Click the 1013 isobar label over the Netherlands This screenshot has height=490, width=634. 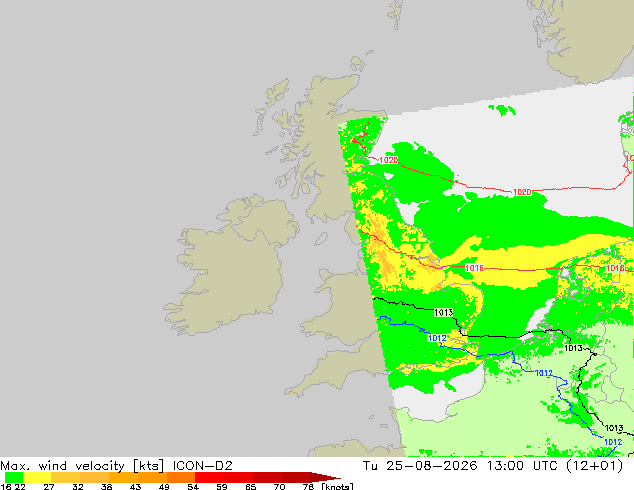(573, 348)
